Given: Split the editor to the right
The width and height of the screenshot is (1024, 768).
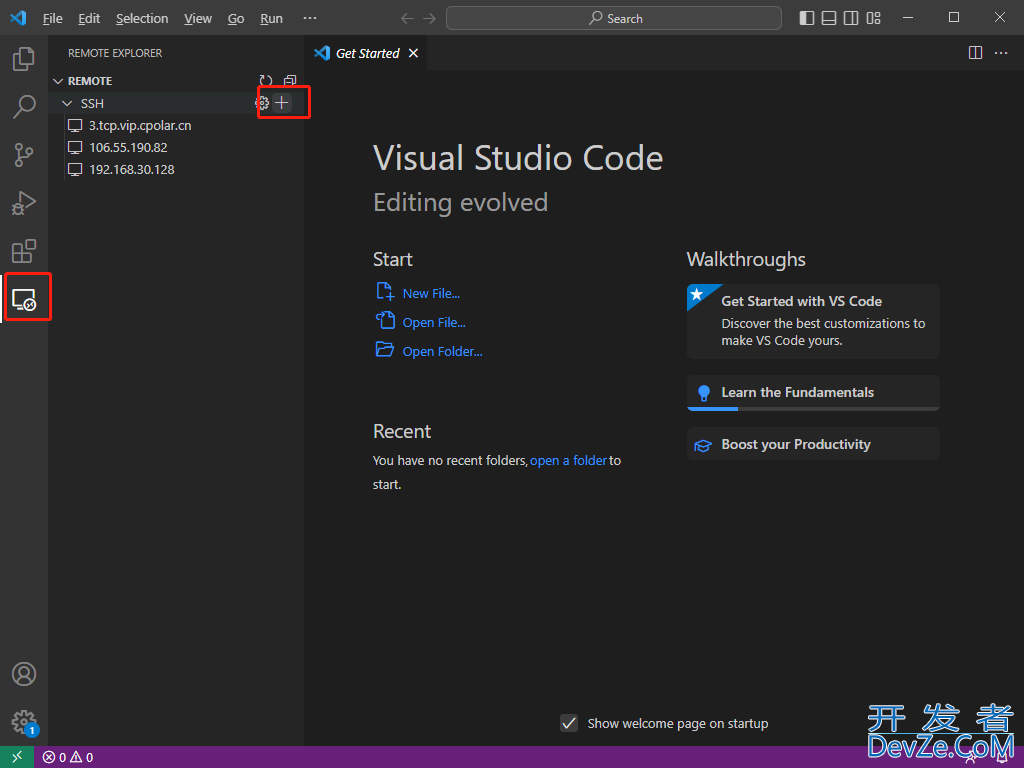Looking at the screenshot, I should tap(975, 53).
